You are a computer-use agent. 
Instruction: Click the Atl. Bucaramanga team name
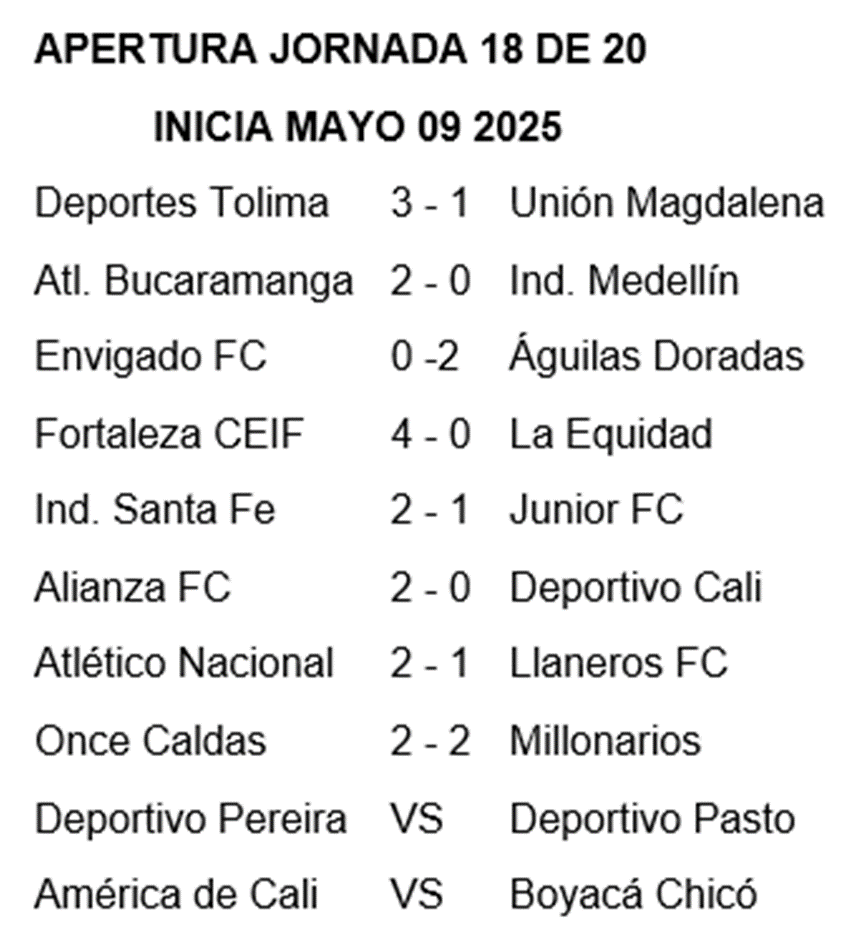click(x=194, y=282)
